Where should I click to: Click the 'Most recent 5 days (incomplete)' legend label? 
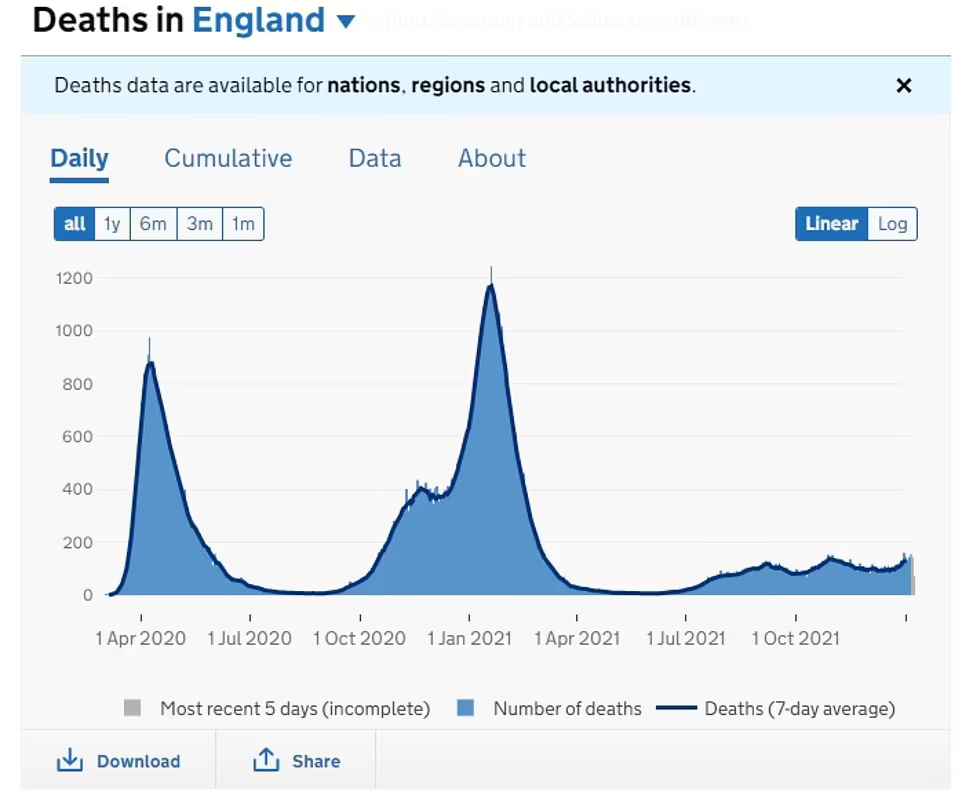[x=295, y=709]
